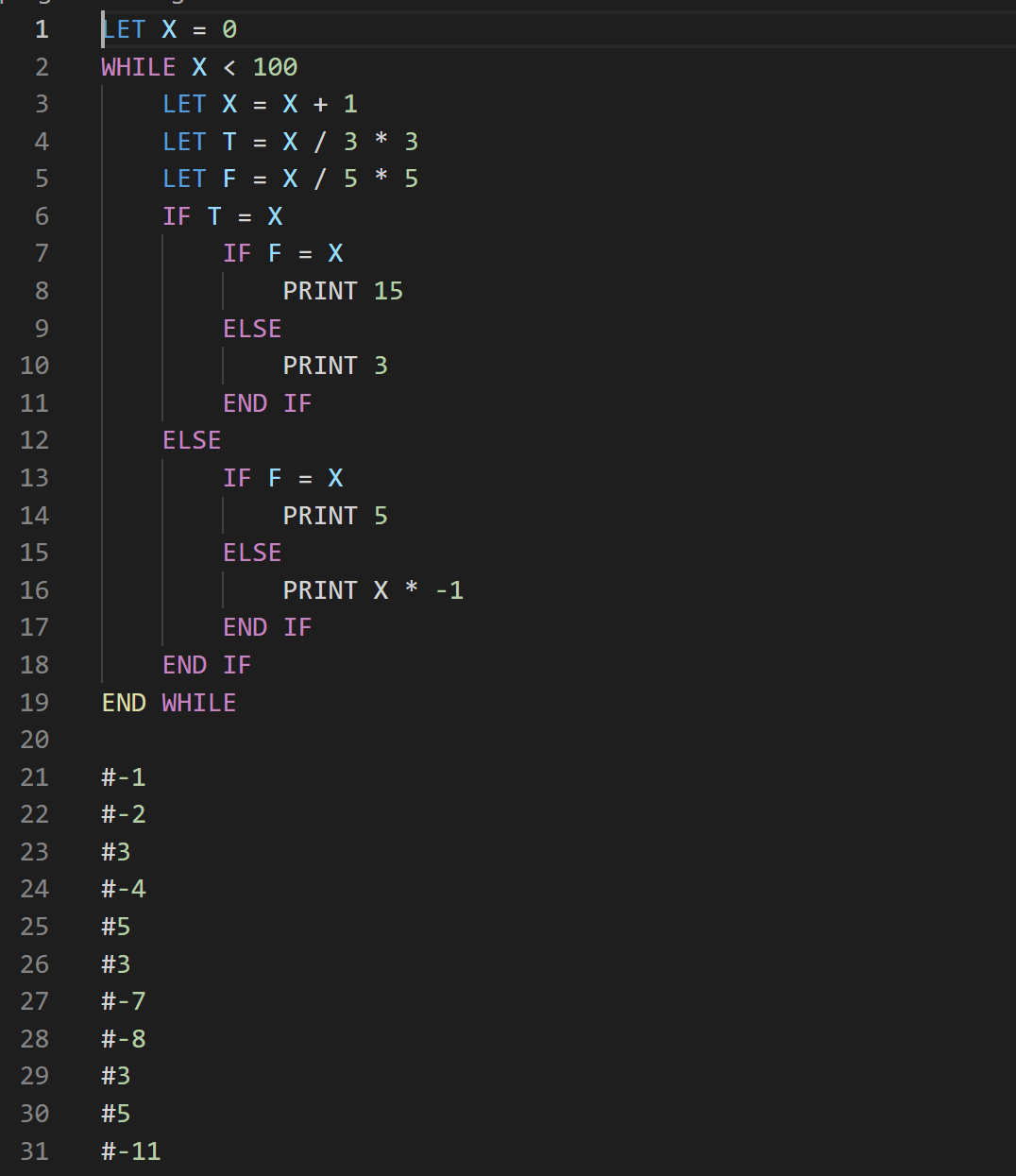Click the PRINT 3 statement on line 10

coord(334,366)
